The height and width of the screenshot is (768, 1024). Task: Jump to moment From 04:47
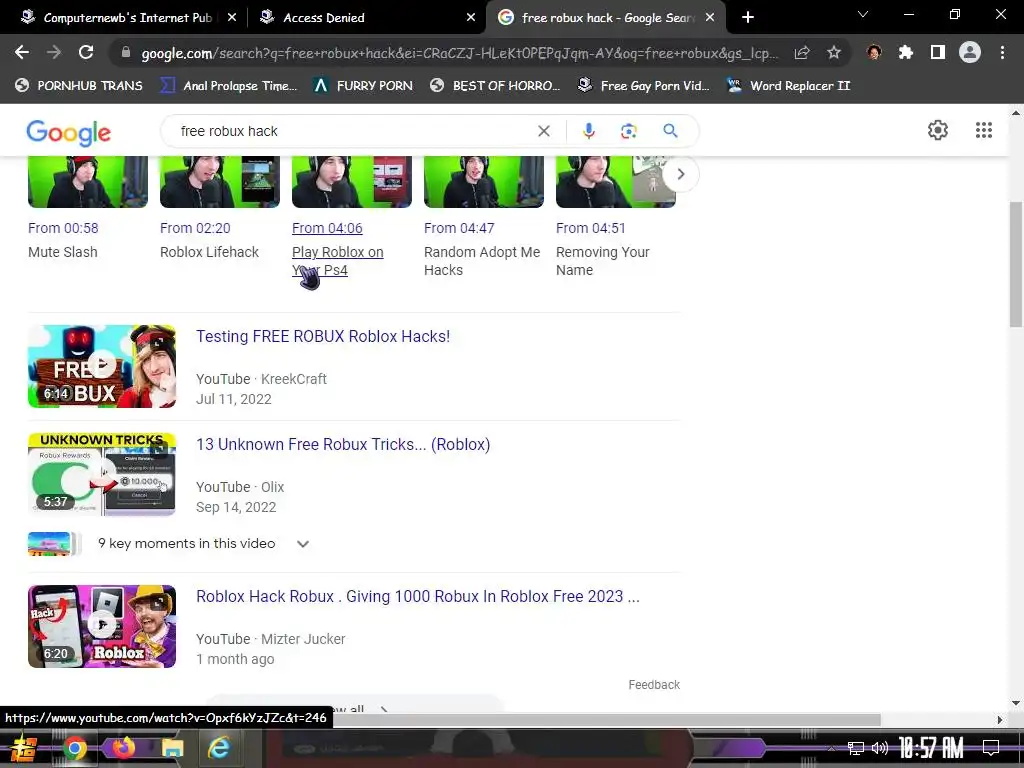pos(459,228)
